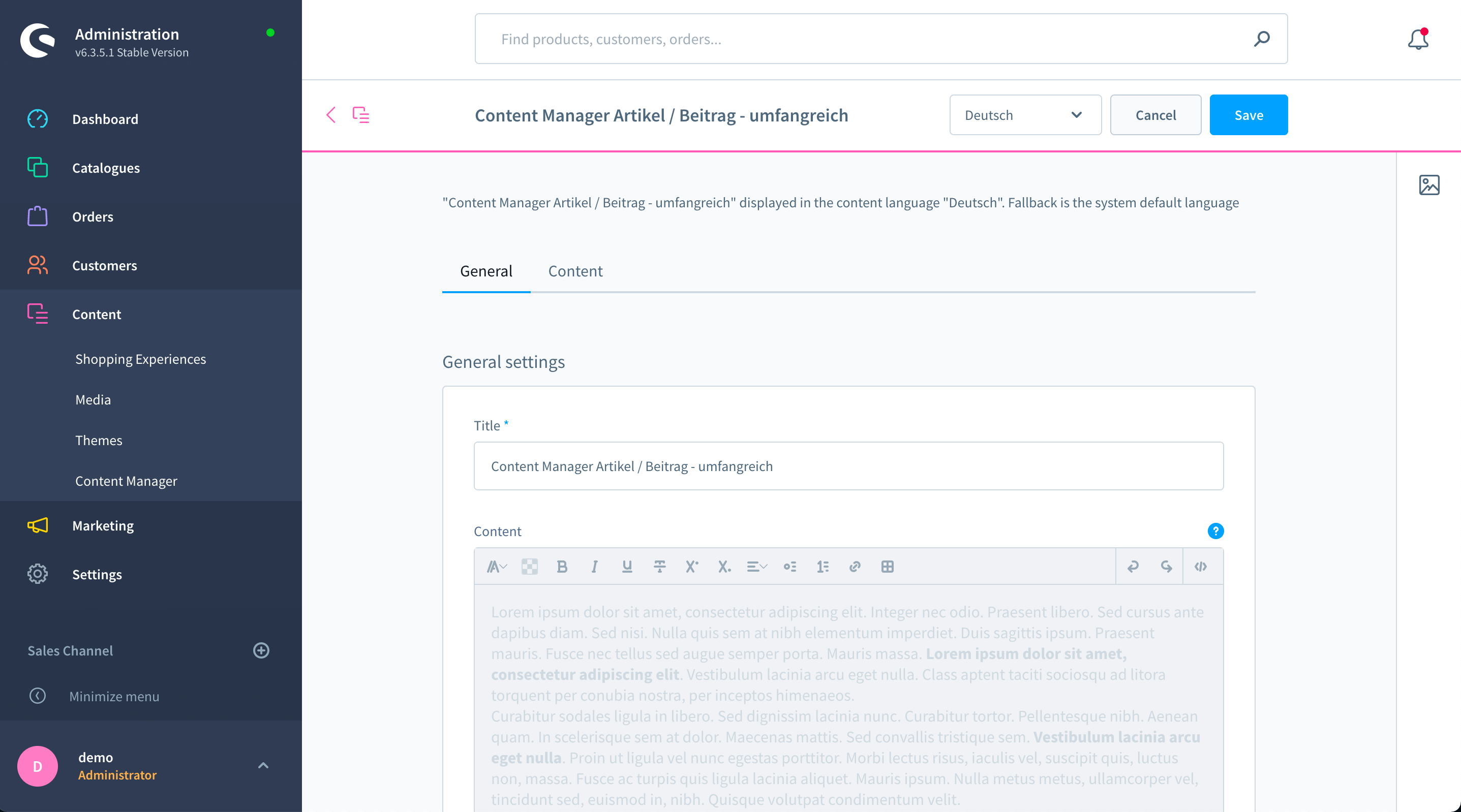Click the 'General settings' heading
The width and height of the screenshot is (1461, 812).
[x=504, y=362]
